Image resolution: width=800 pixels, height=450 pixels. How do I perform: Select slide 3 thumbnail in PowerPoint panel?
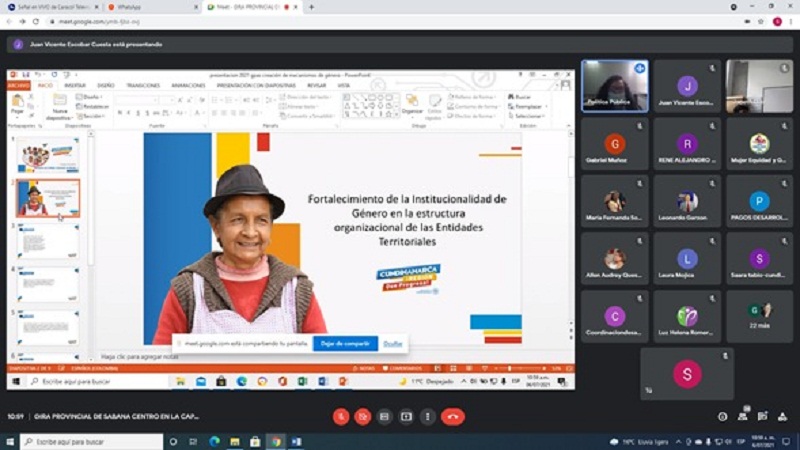(48, 241)
